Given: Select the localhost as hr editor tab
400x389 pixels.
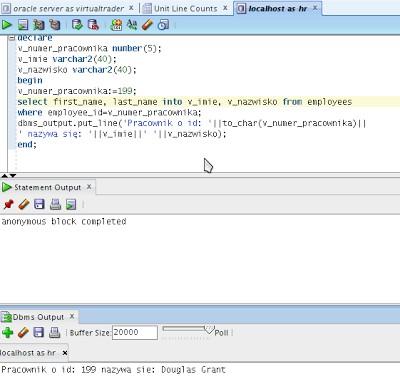Looking at the screenshot, I should click(x=277, y=9).
